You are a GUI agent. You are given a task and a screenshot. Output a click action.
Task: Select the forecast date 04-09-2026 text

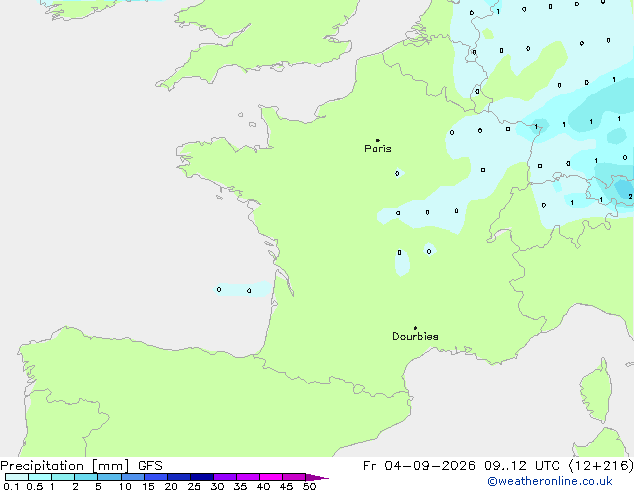(x=430, y=466)
